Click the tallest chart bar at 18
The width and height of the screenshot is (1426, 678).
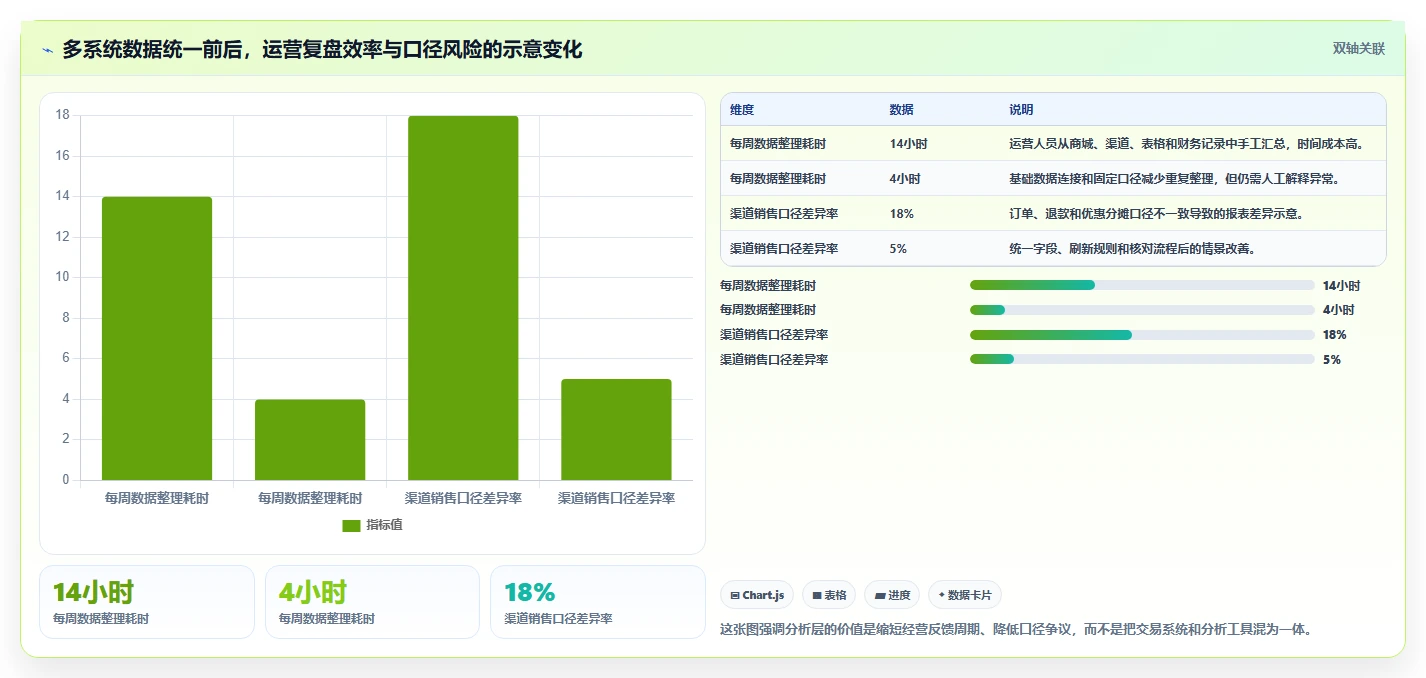[463, 298]
